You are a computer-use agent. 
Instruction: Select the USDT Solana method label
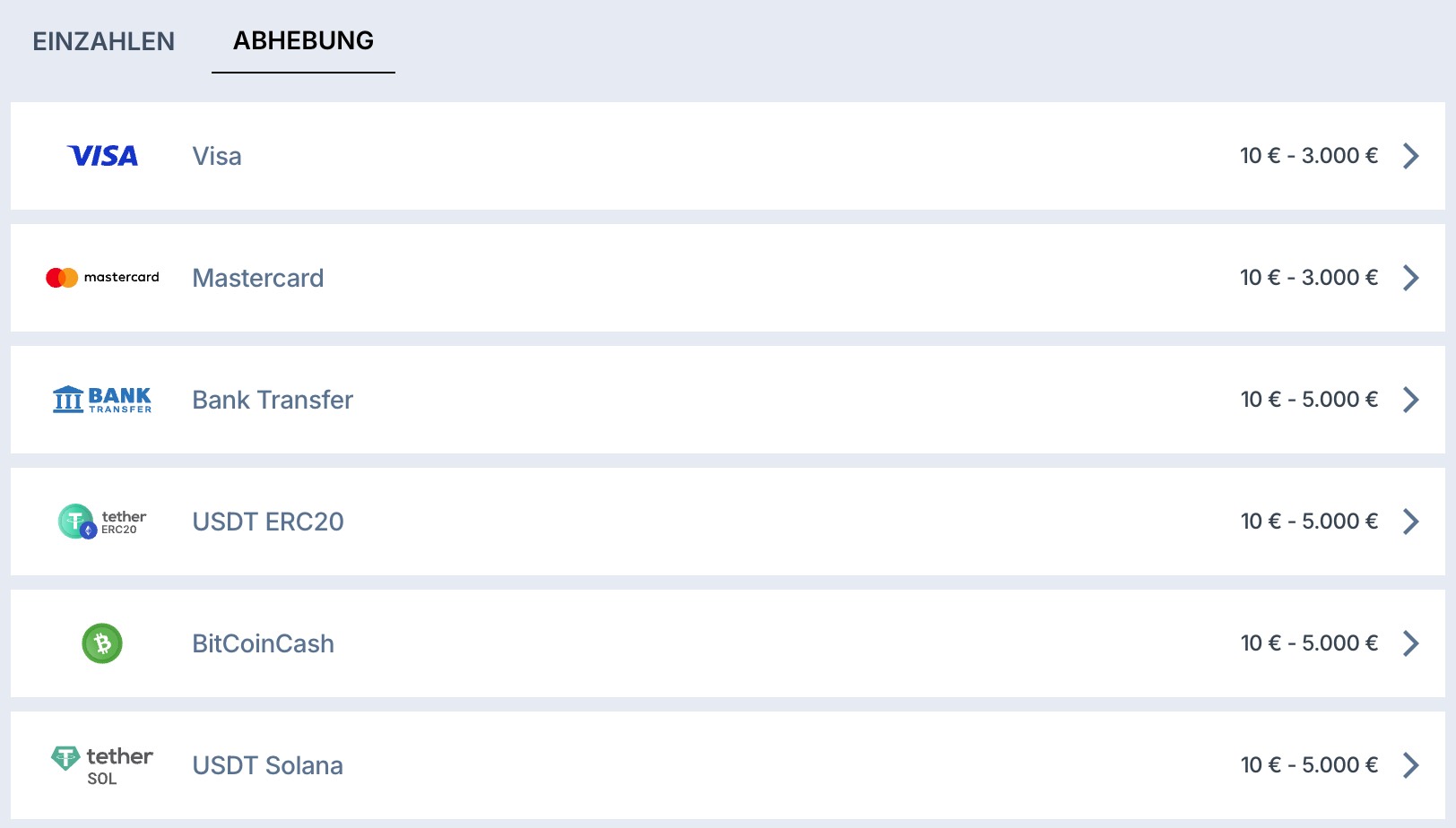tap(267, 765)
